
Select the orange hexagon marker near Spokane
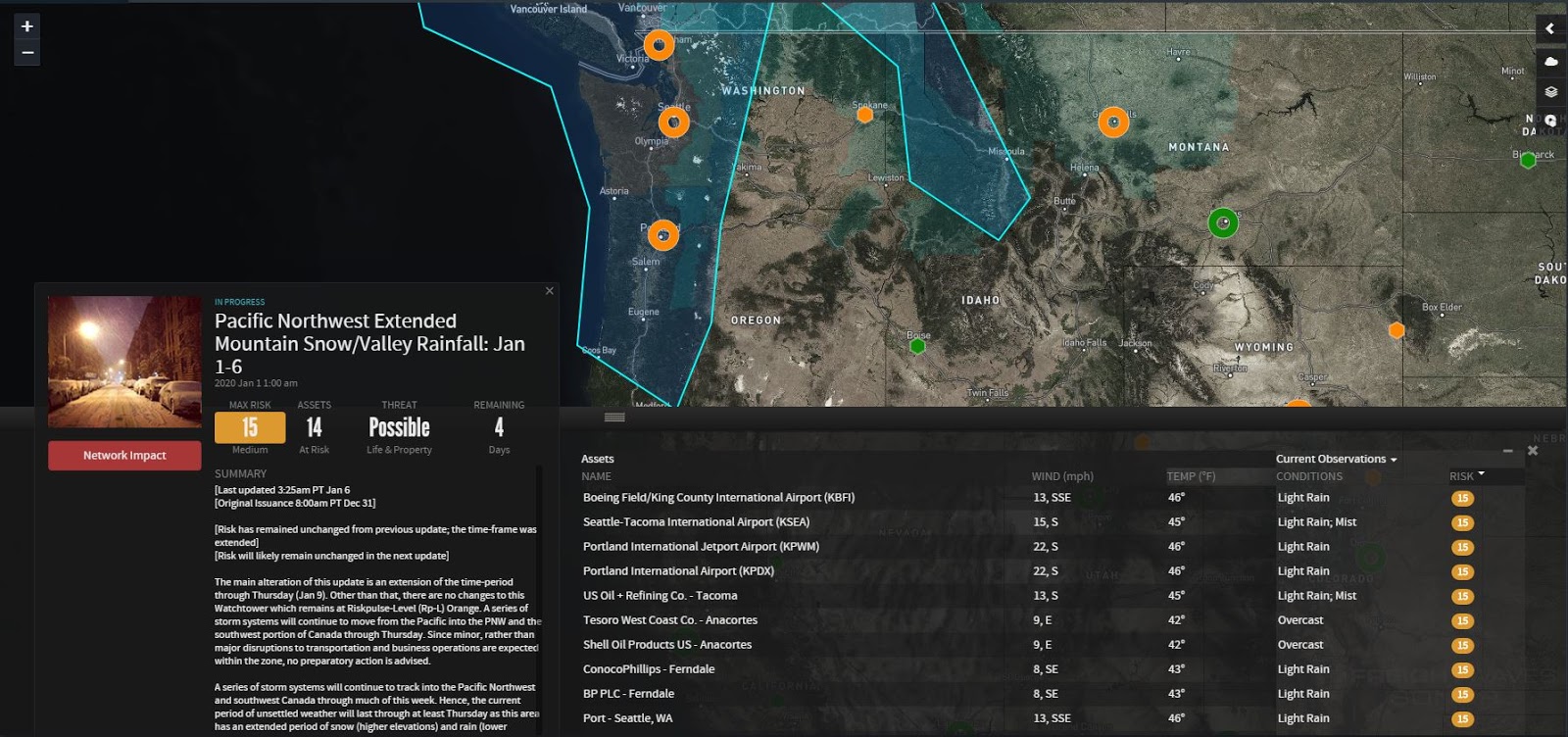pyautogui.click(x=864, y=115)
